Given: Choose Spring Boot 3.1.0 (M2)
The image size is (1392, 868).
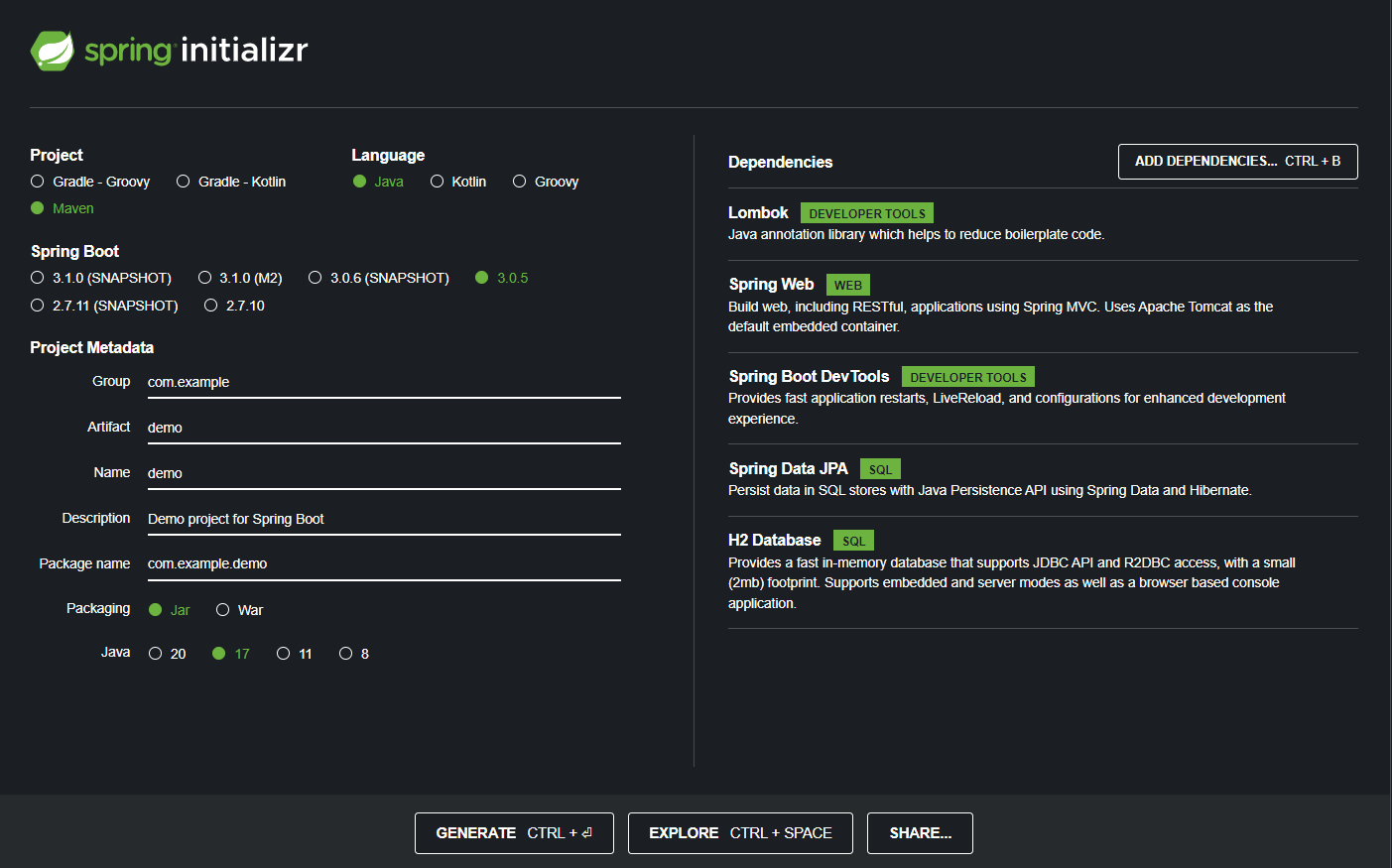Looking at the screenshot, I should pyautogui.click(x=240, y=278).
